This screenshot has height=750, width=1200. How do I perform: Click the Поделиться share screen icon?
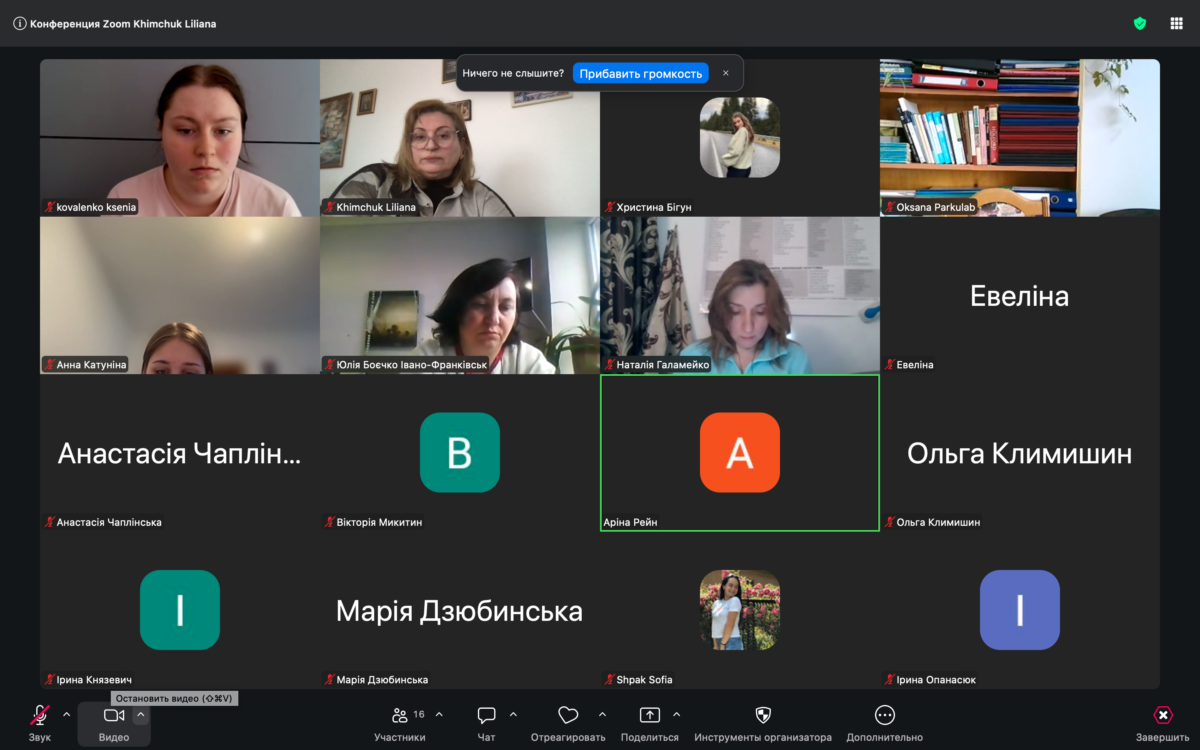pyautogui.click(x=649, y=723)
